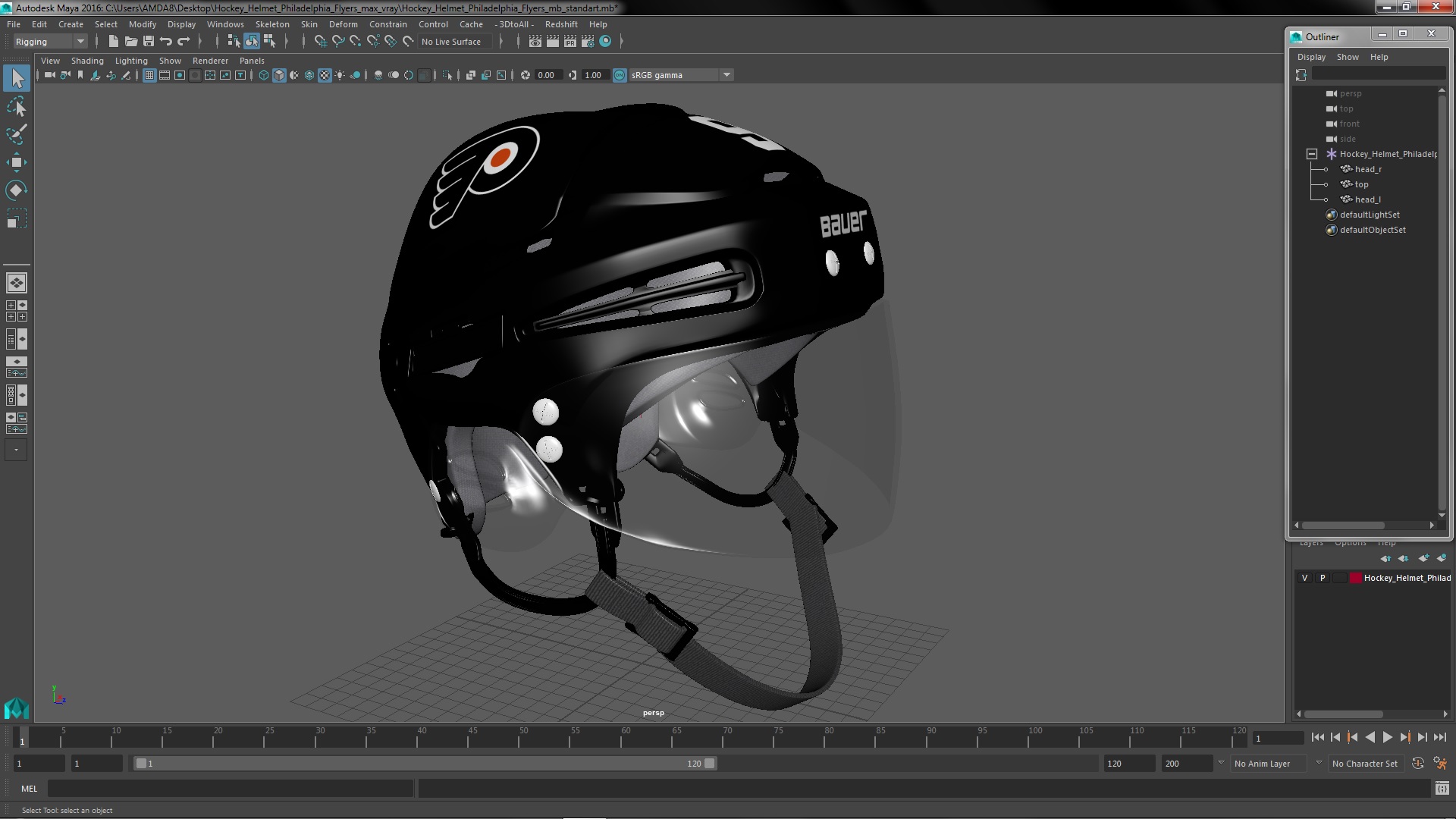Open the Script Editor icon
Screen dimensions: 1456x819
click(x=1442, y=789)
